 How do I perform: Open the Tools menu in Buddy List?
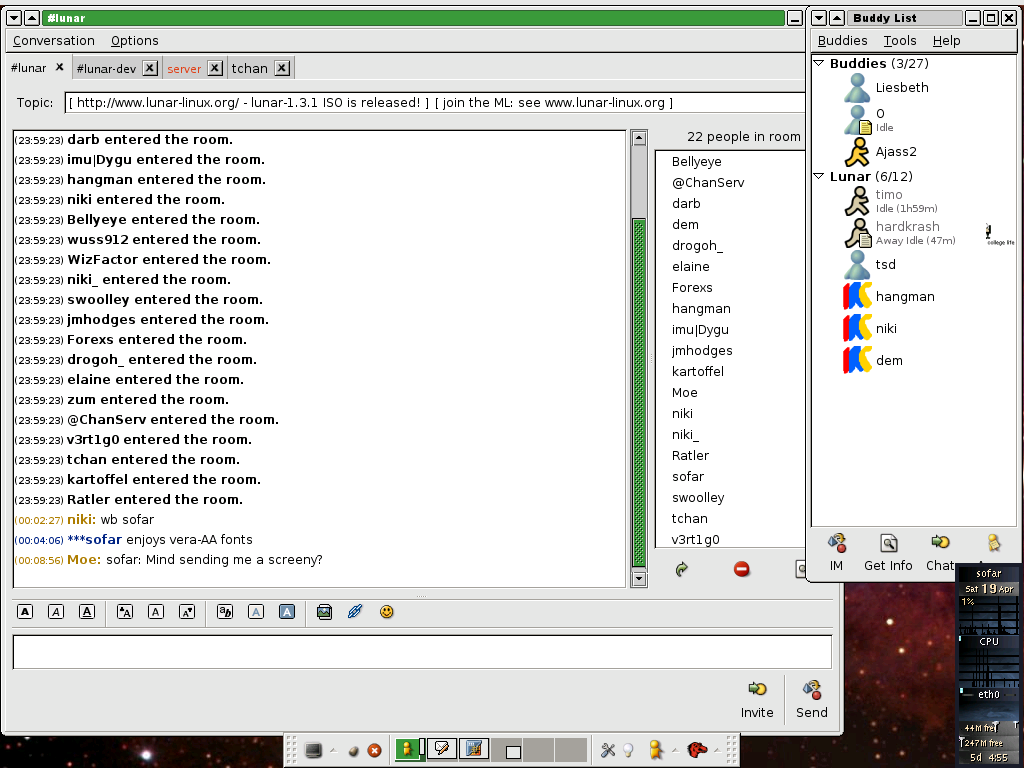pyautogui.click(x=900, y=41)
